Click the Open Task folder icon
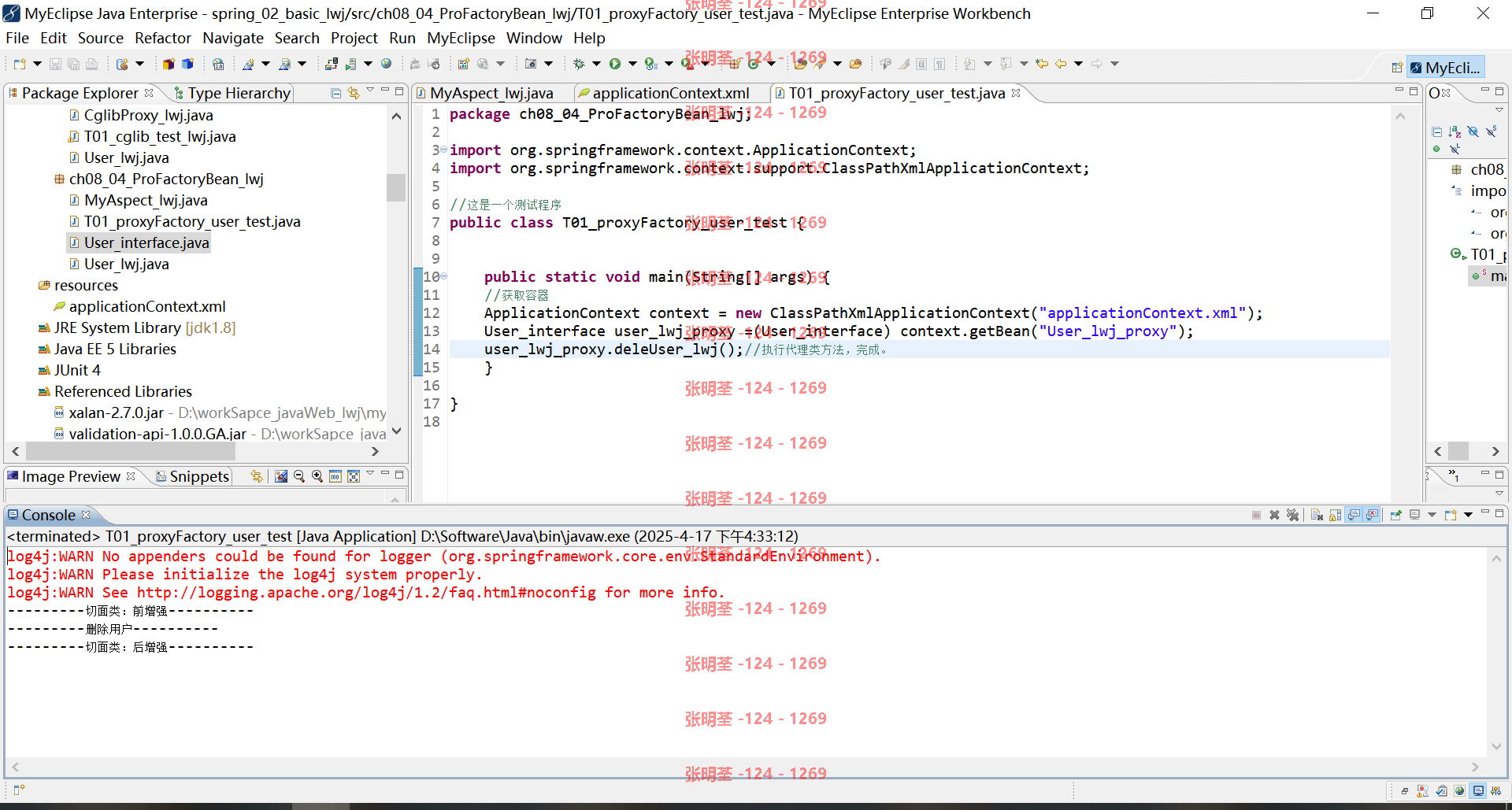 click(x=855, y=64)
